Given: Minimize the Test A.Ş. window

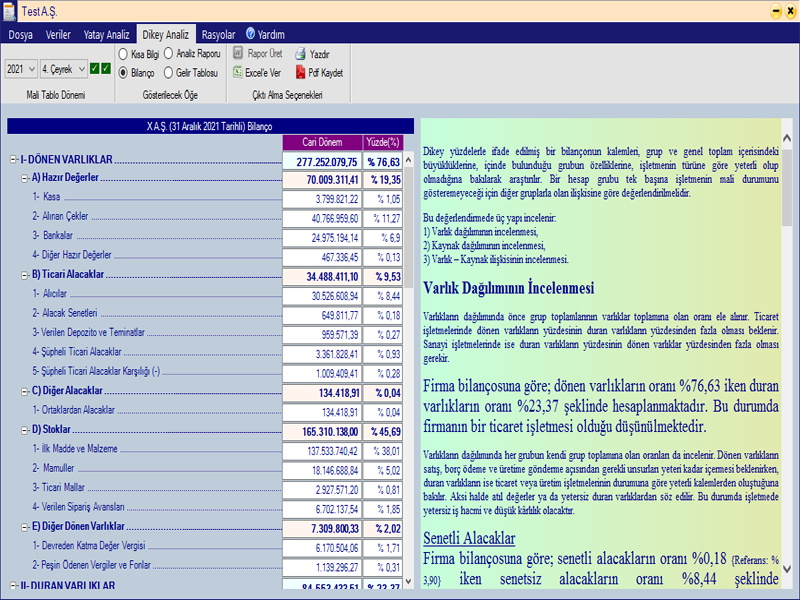Looking at the screenshot, I should (776, 11).
